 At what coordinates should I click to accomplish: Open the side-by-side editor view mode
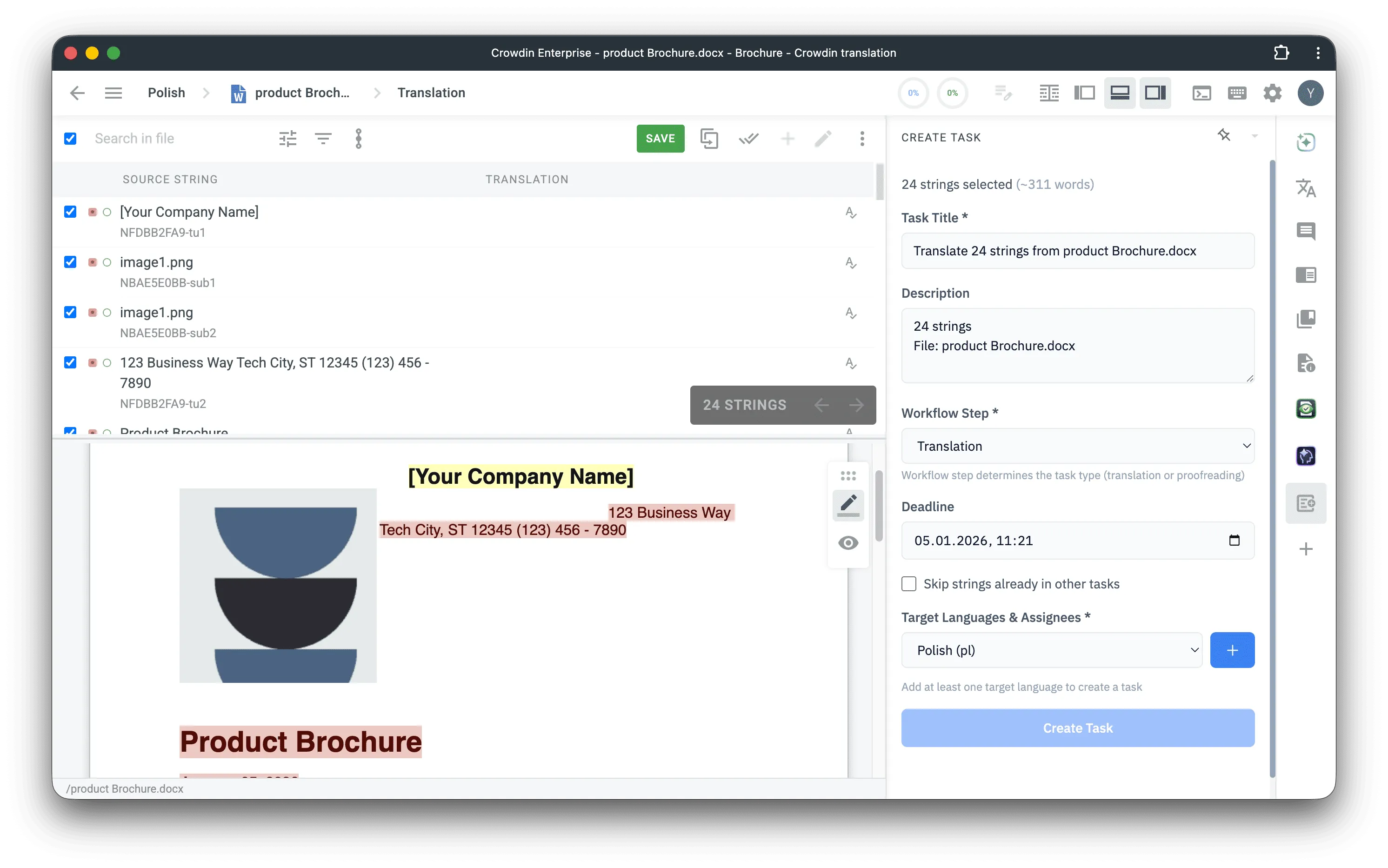click(1085, 93)
